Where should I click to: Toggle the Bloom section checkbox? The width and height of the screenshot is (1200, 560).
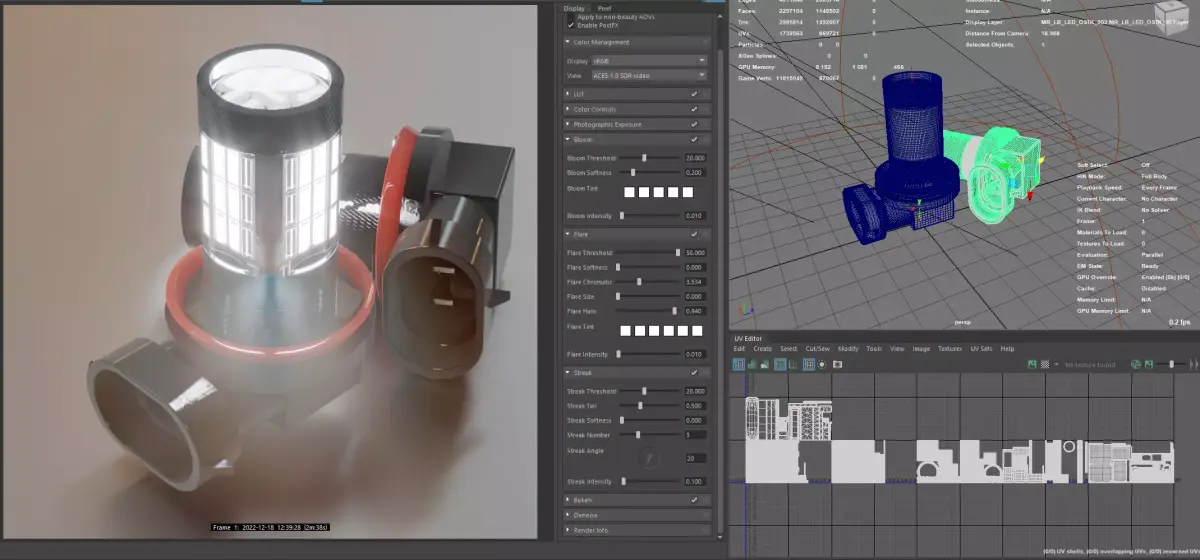pyautogui.click(x=694, y=140)
